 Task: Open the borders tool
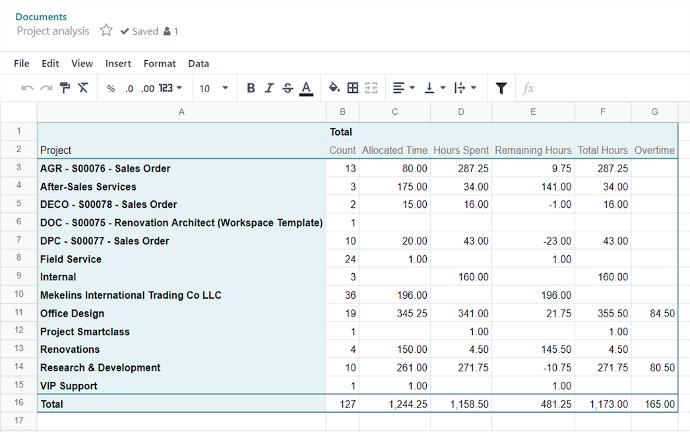352,88
